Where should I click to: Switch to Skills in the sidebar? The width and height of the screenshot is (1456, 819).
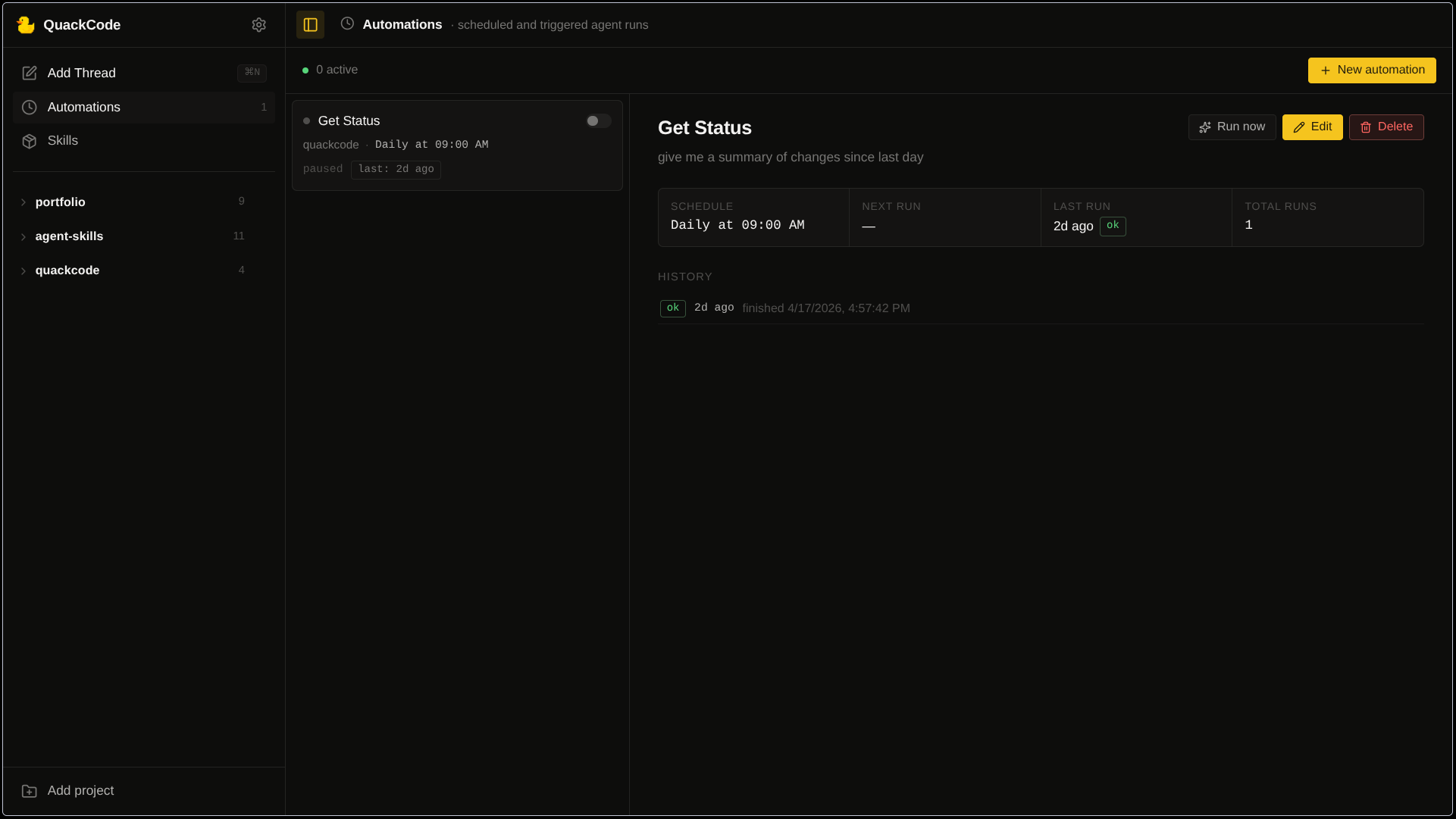[x=63, y=141]
